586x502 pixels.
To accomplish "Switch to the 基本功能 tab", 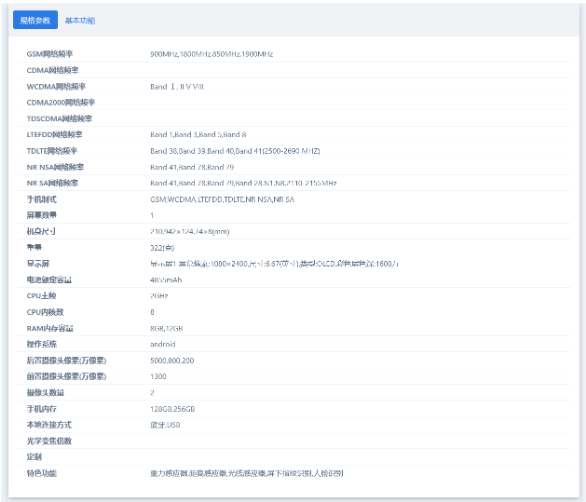I will (80, 21).
